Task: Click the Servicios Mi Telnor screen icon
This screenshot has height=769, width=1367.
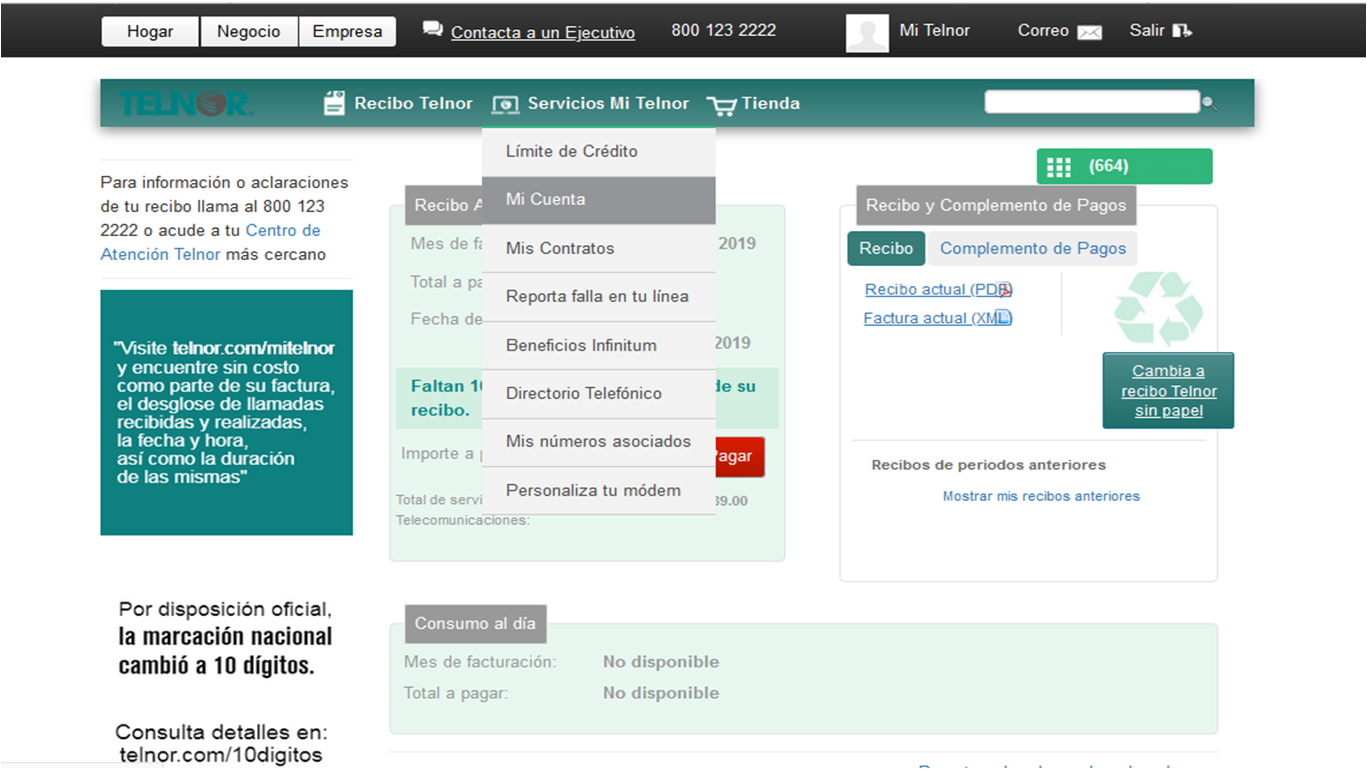Action: pos(506,104)
